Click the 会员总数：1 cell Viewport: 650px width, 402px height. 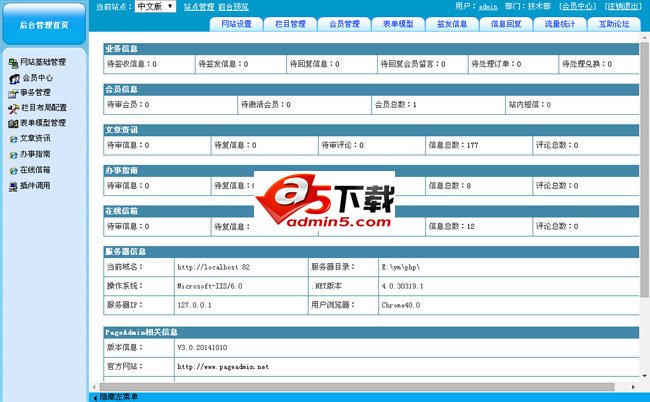pyautogui.click(x=438, y=105)
